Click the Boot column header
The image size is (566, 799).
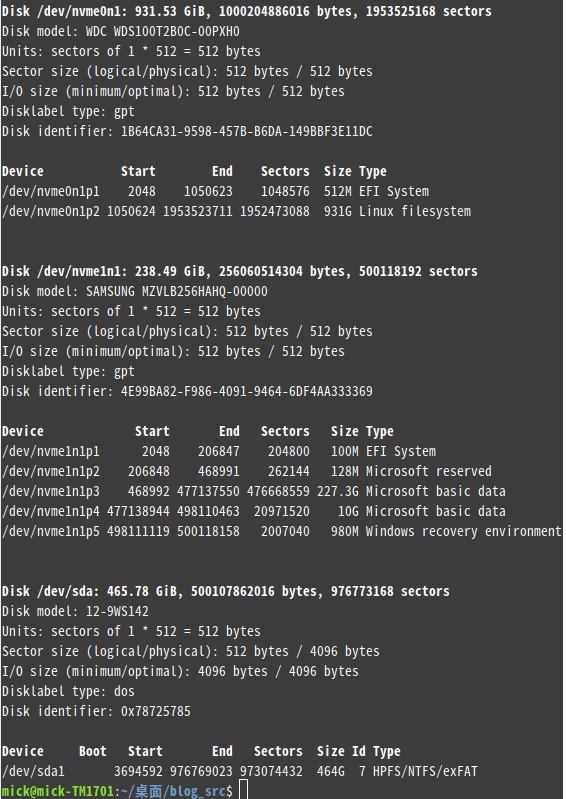(93, 752)
